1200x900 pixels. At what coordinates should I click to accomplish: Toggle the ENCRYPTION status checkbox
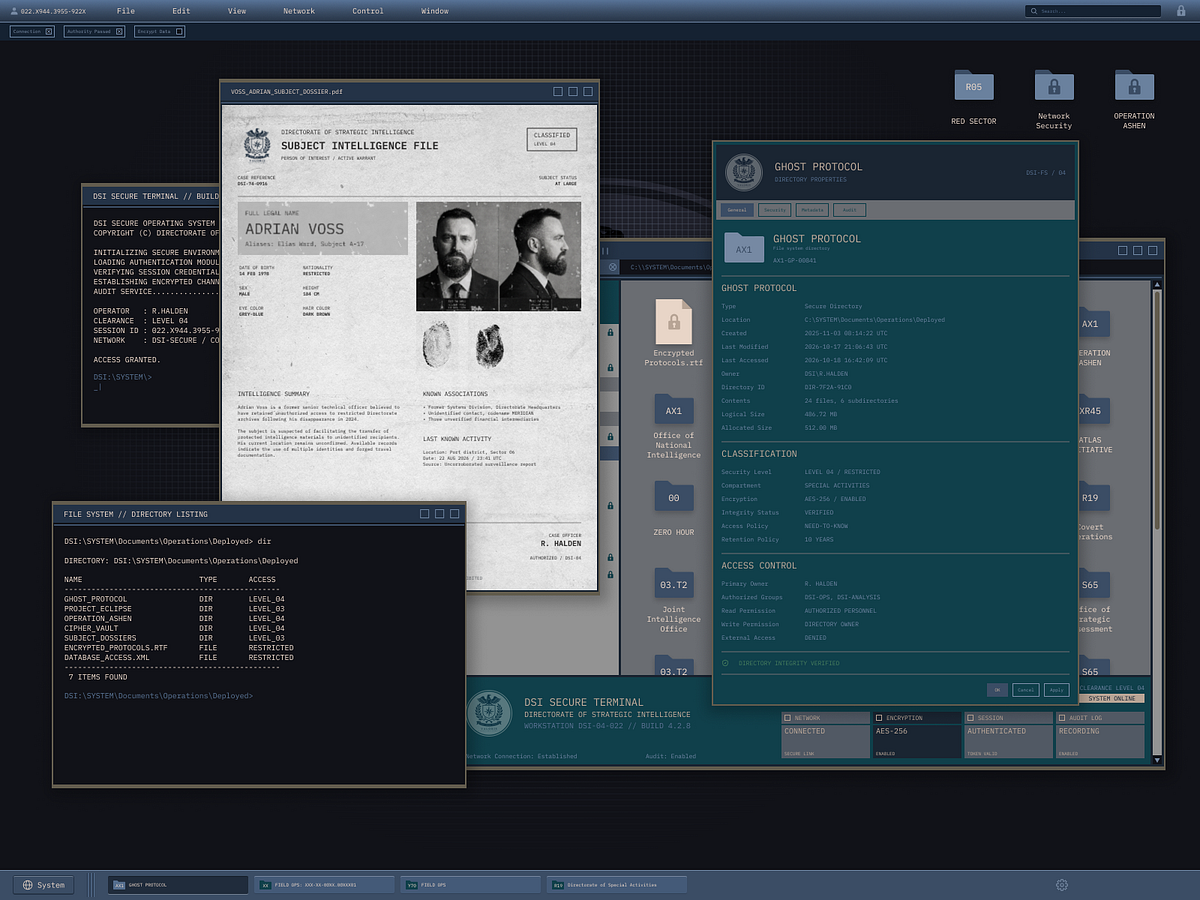pos(879,718)
